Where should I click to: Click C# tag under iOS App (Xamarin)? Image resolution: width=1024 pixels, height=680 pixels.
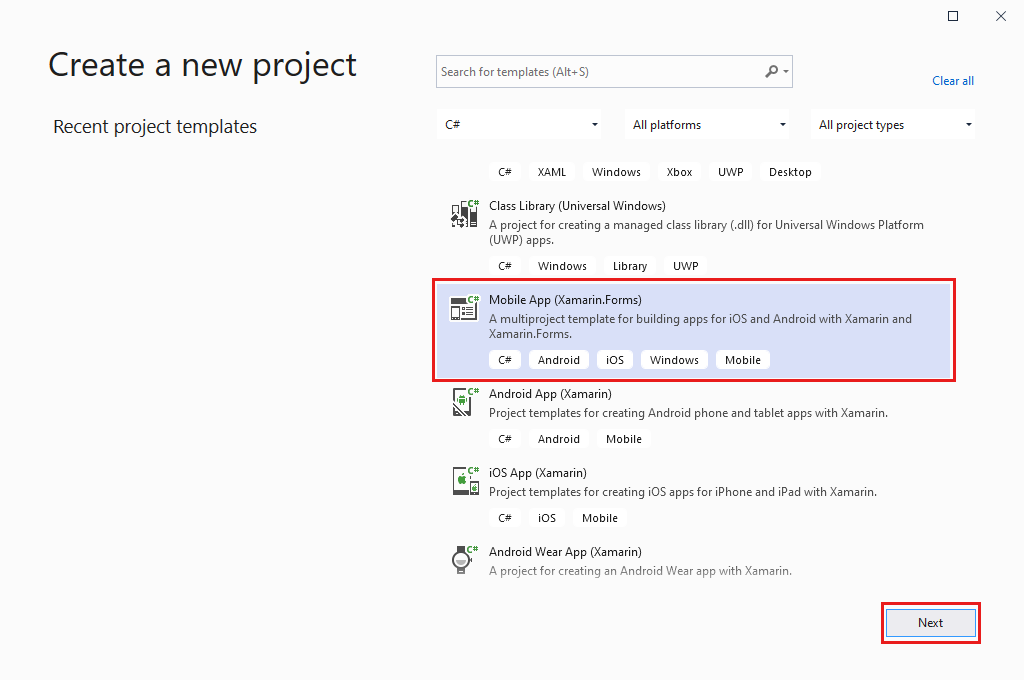tap(505, 518)
